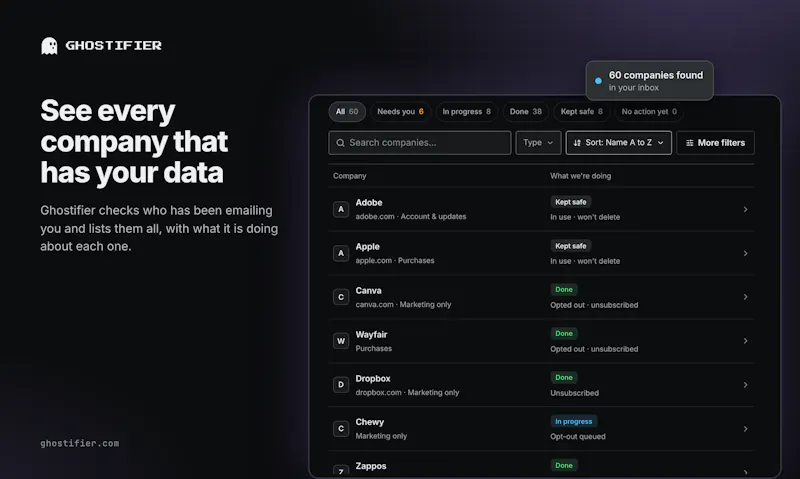Switch to the In progress tab

[466, 112]
